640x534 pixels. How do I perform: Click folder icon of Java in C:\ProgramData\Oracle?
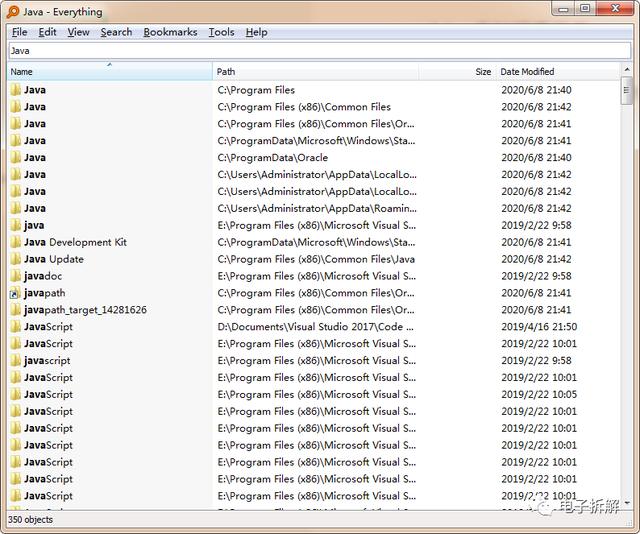point(16,158)
